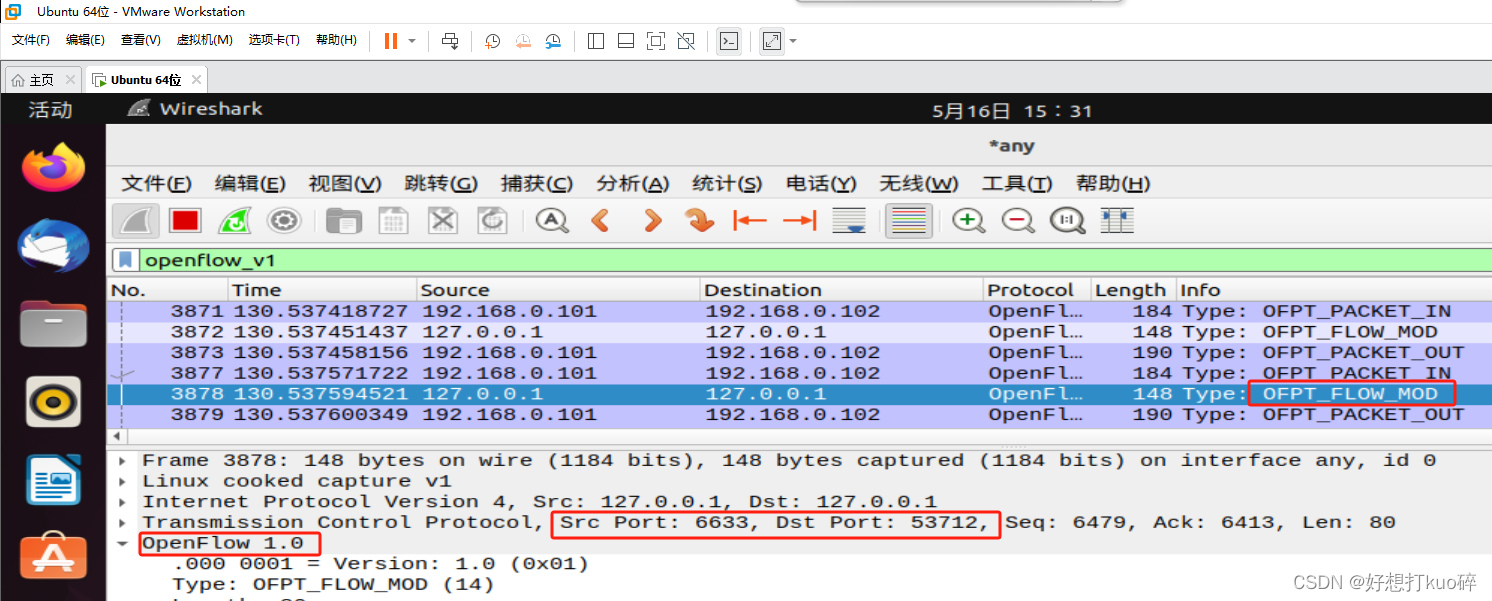This screenshot has height=601, width=1492.
Task: Go to specified packet curved arrow
Action: click(x=700, y=220)
